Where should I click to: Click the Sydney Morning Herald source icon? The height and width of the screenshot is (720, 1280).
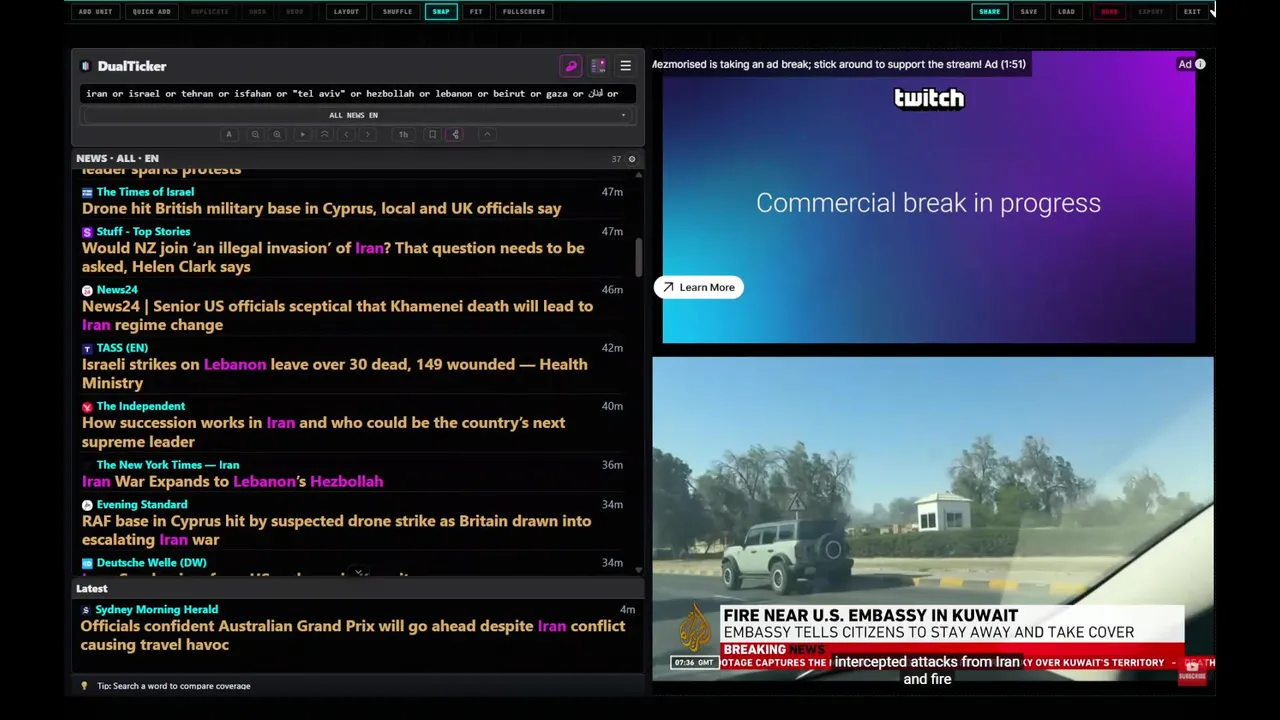(x=86, y=610)
